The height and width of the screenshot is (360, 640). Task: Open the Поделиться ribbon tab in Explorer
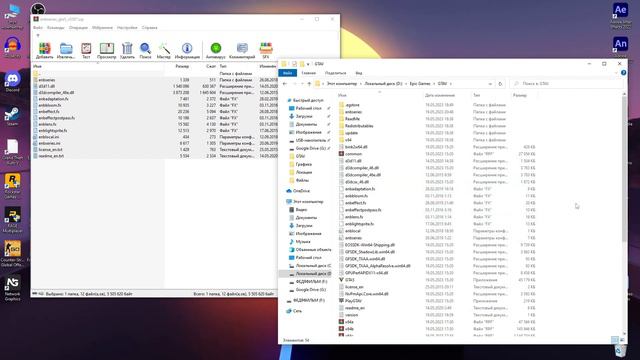point(336,73)
